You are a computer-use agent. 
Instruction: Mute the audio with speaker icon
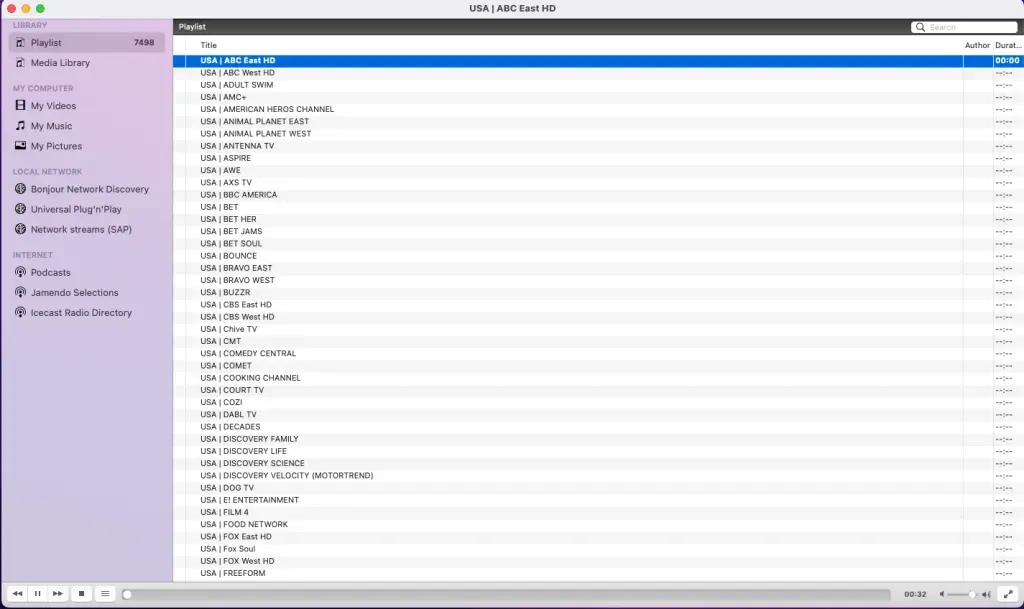click(941, 593)
